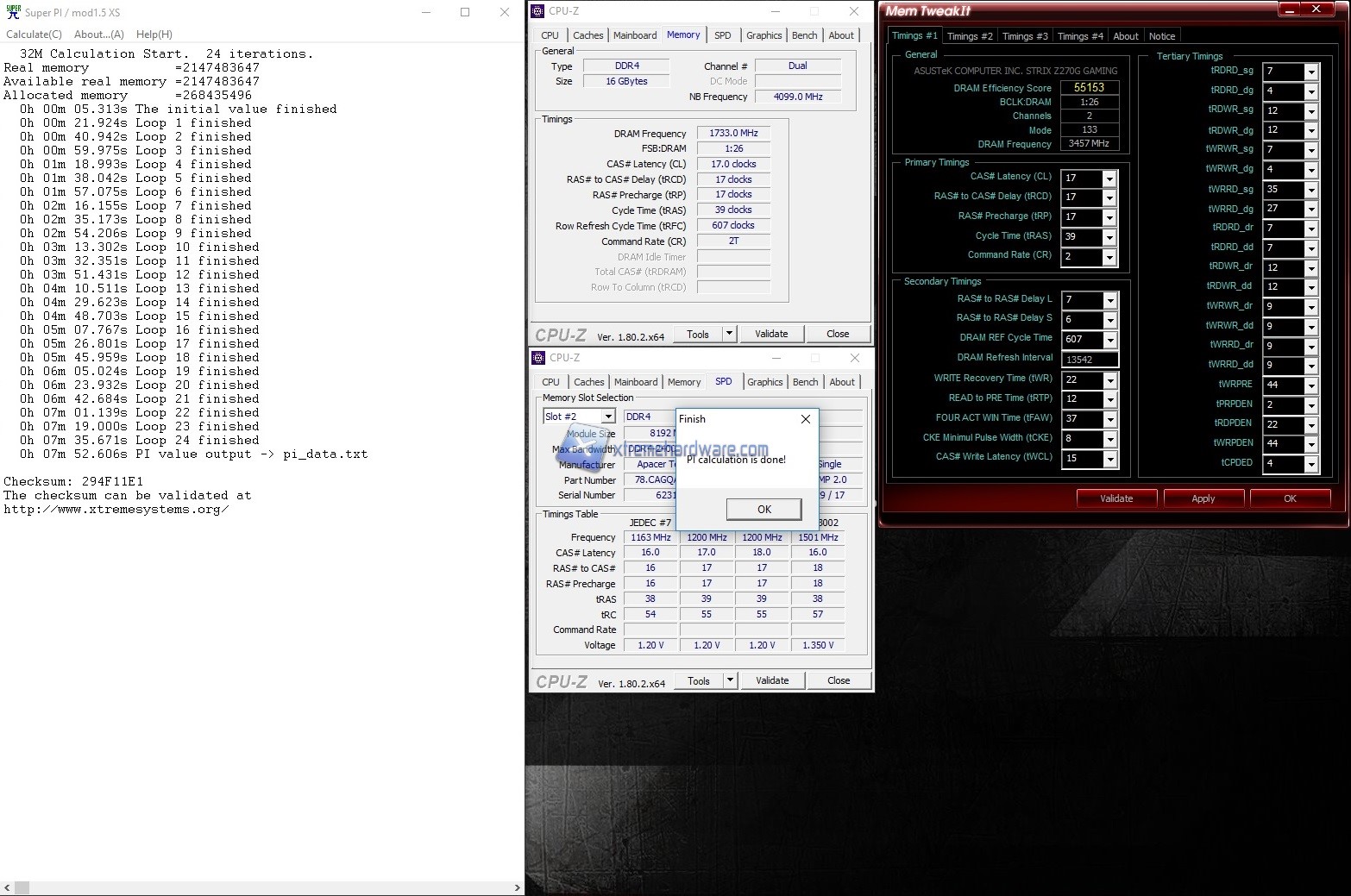This screenshot has height=896, width=1351.
Task: Click the DRAM Refresh Interval input field
Action: (1090, 360)
